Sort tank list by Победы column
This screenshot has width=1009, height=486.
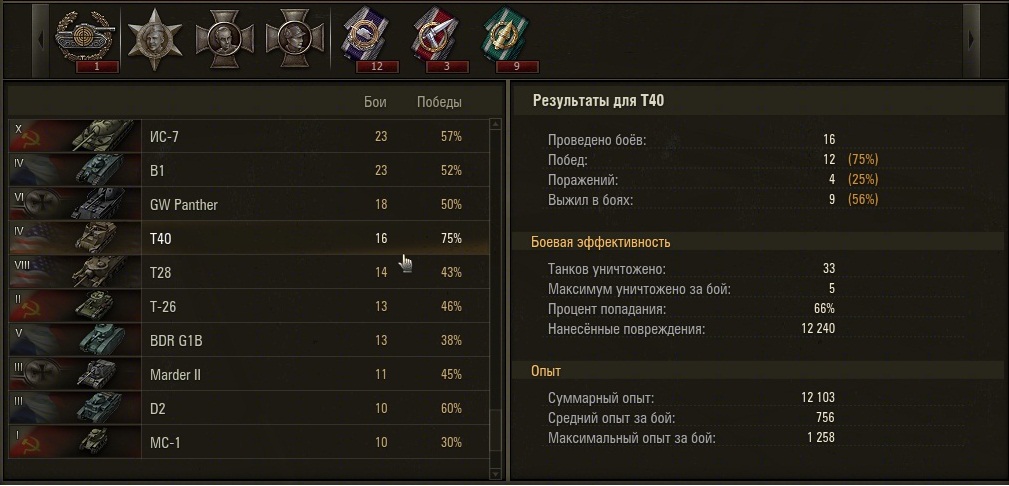[439, 102]
